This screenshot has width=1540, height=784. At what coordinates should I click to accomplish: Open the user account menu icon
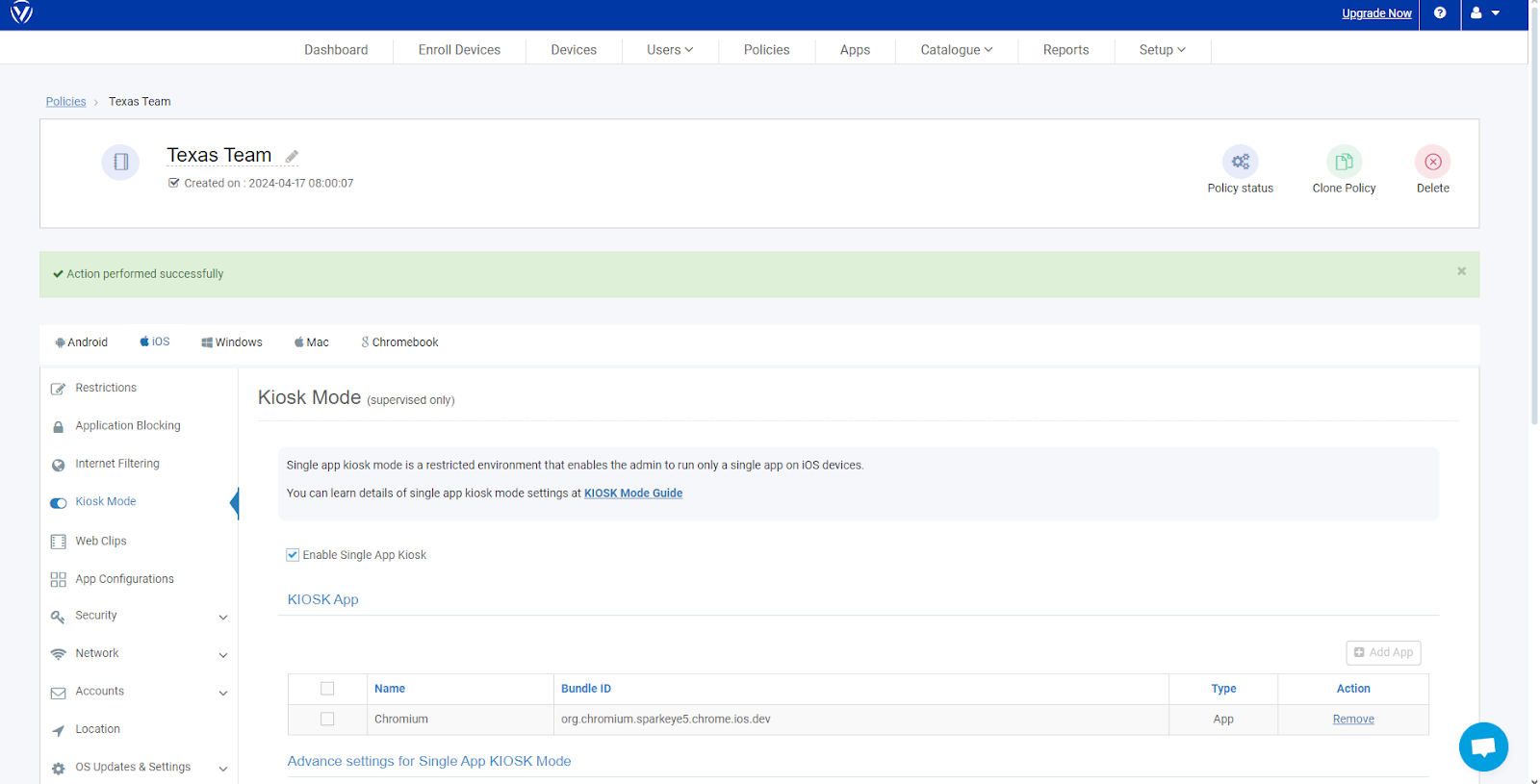(1485, 13)
